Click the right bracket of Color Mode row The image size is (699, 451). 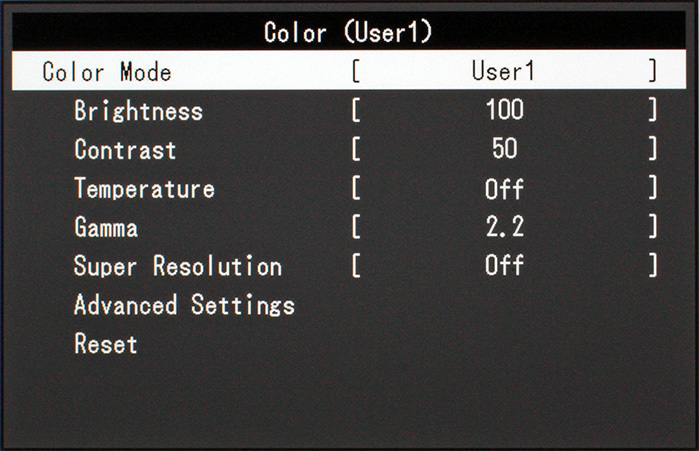(653, 70)
